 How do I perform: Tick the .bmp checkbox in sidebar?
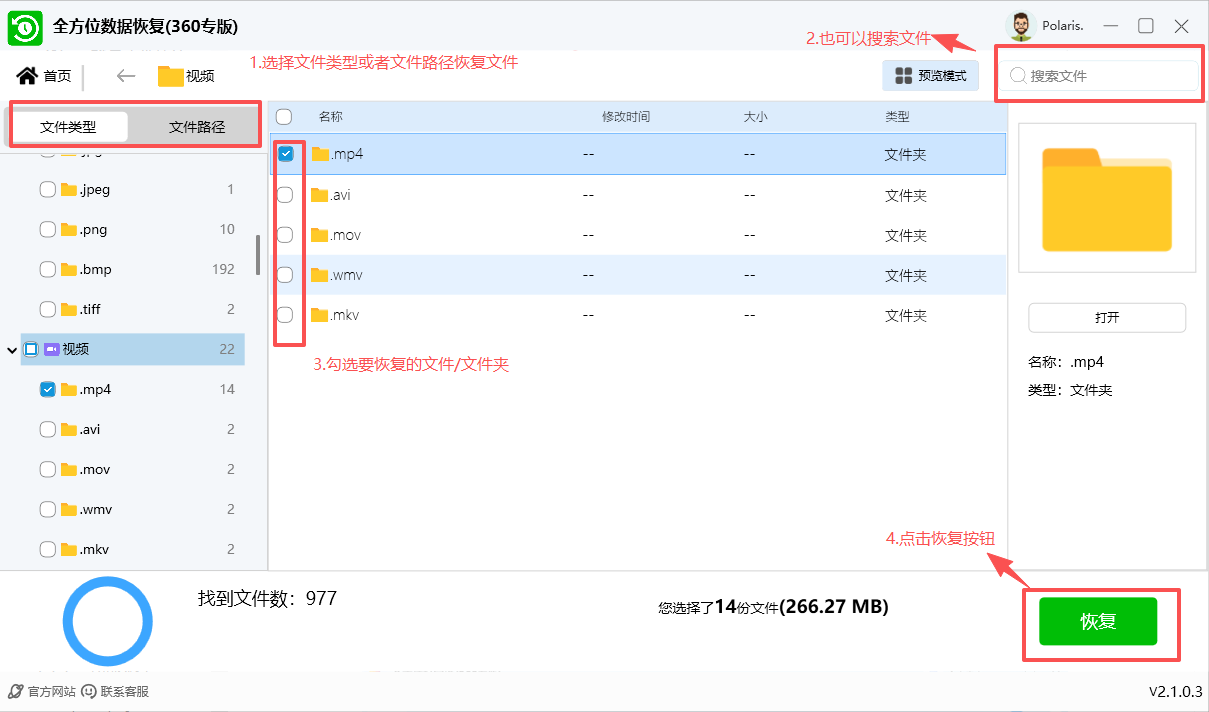point(47,269)
